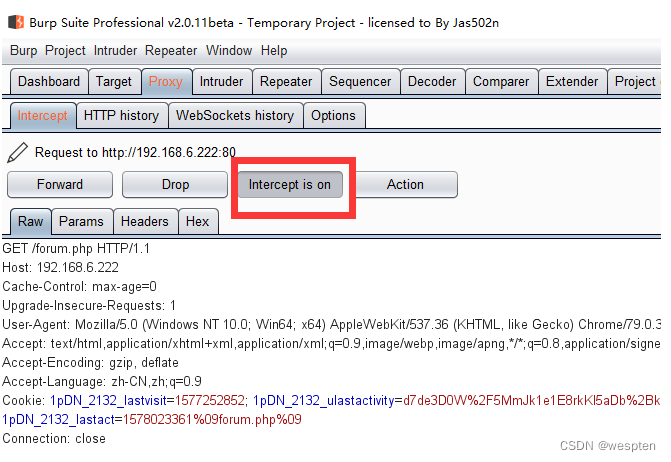Open the Burp menu
671x462 pixels.
pyautogui.click(x=24, y=50)
